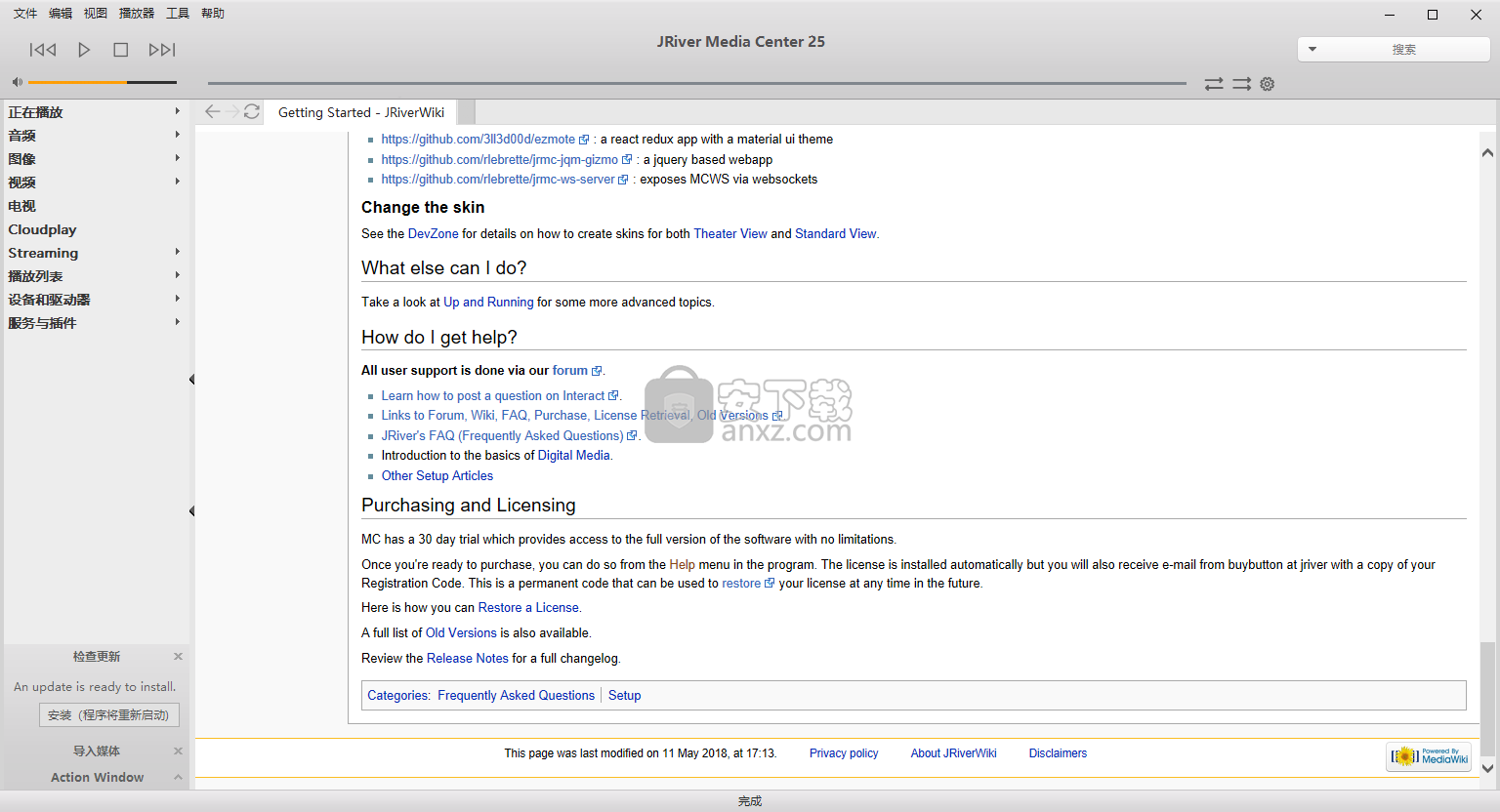The width and height of the screenshot is (1500, 812).
Task: Click the previous track button
Action: (43, 50)
